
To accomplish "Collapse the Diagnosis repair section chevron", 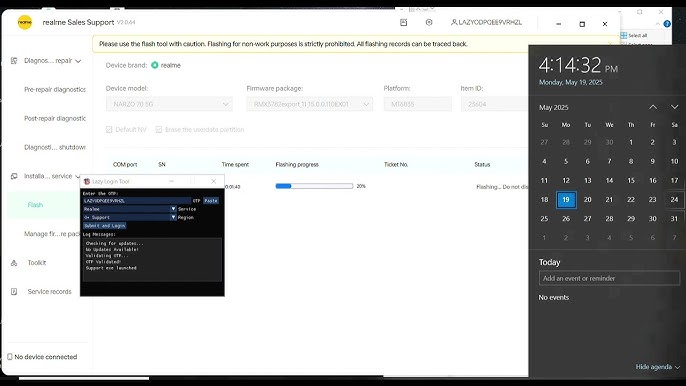I will [78, 61].
